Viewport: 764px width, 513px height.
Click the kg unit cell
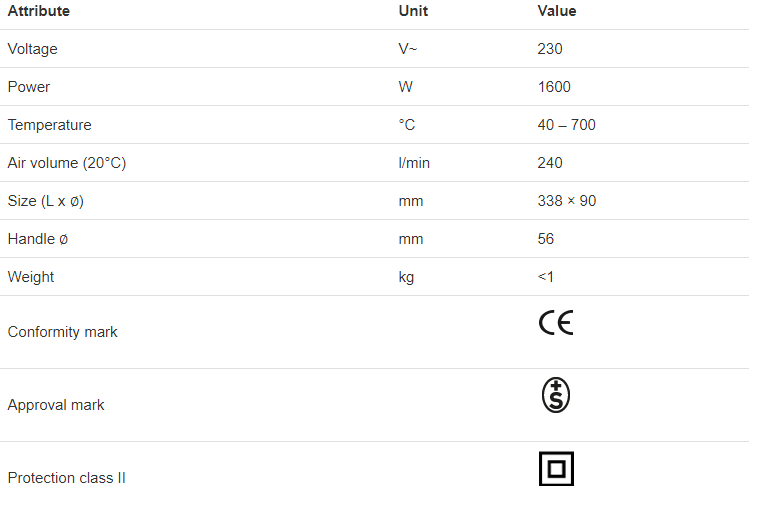[406, 277]
